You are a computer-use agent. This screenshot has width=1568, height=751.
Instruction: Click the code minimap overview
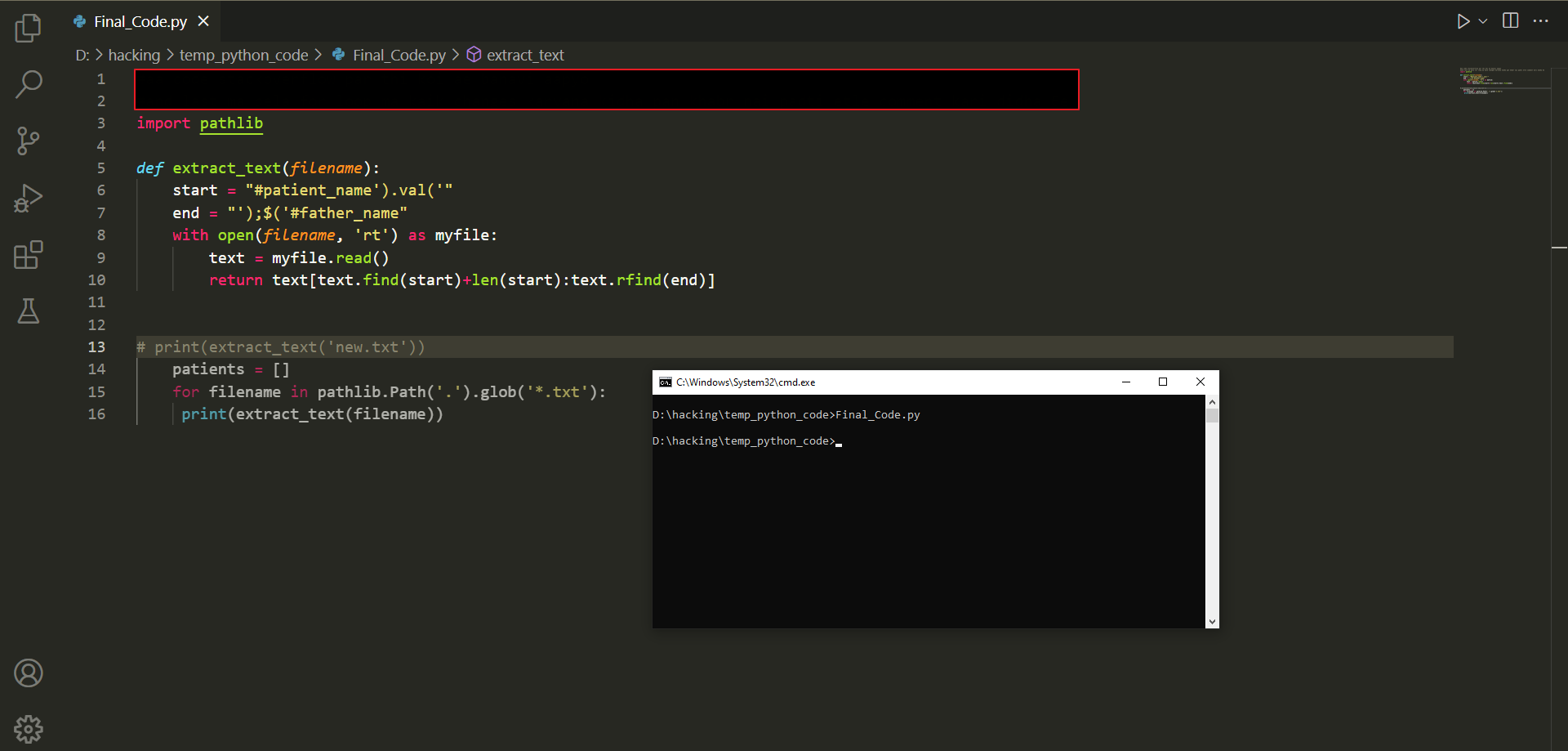1504,80
